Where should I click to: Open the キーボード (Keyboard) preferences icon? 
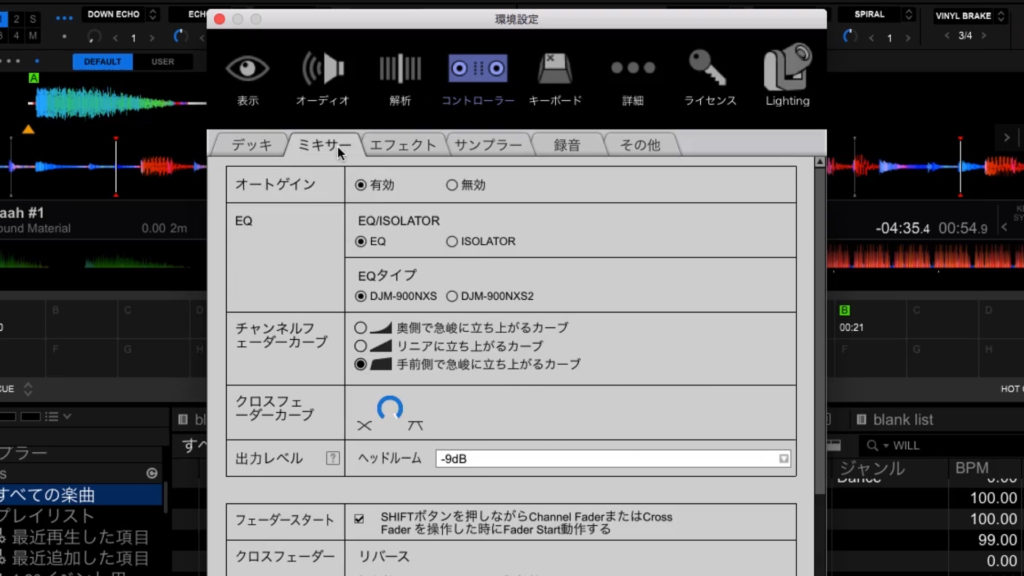[554, 76]
